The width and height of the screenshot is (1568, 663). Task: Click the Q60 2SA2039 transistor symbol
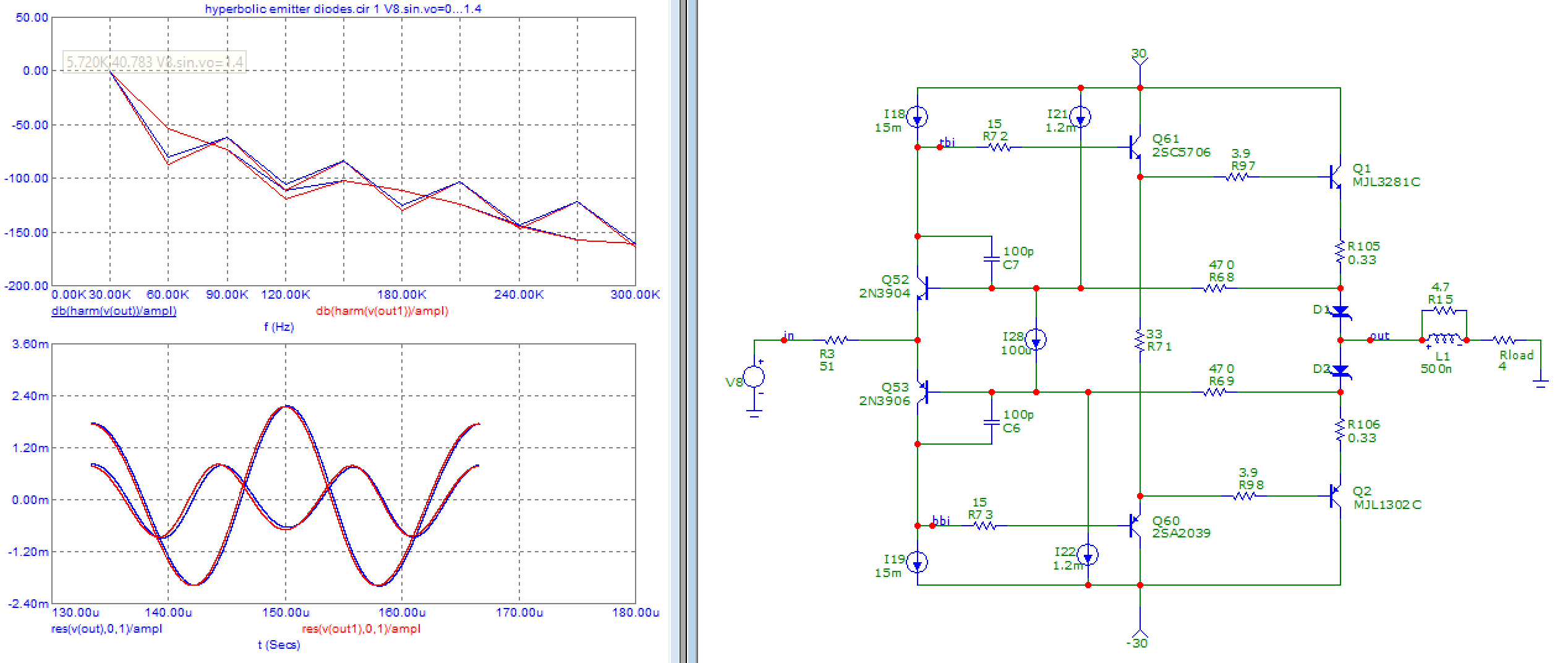(x=1135, y=526)
